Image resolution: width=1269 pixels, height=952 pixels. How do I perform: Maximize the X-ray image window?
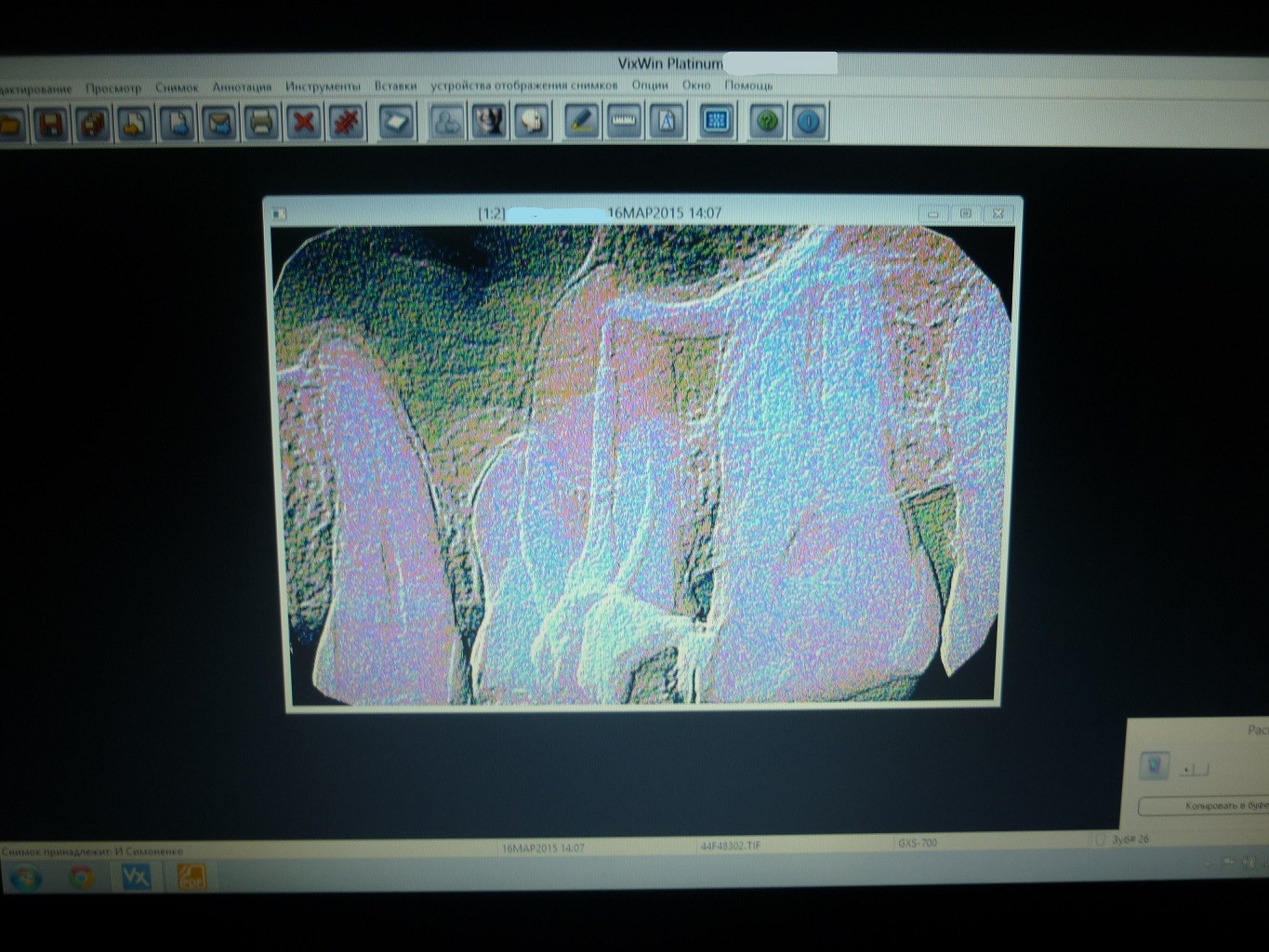point(965,214)
